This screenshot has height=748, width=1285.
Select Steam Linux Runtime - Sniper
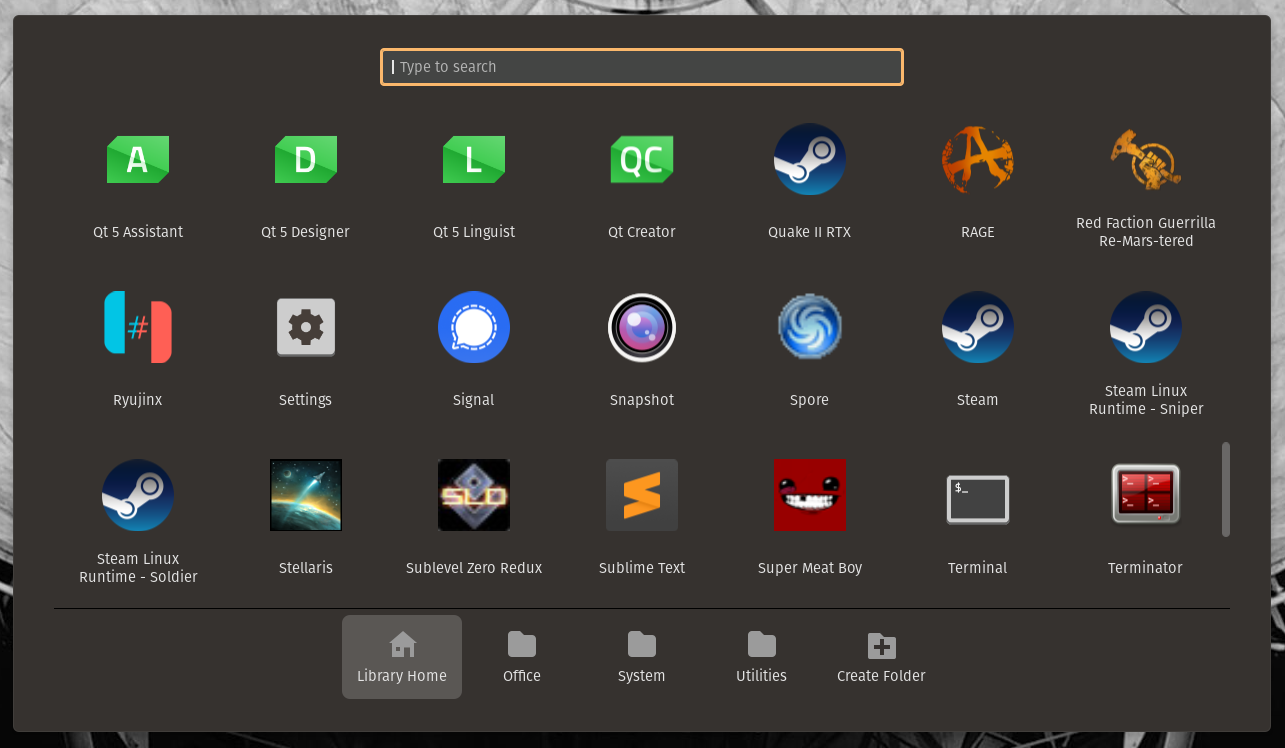1146,328
